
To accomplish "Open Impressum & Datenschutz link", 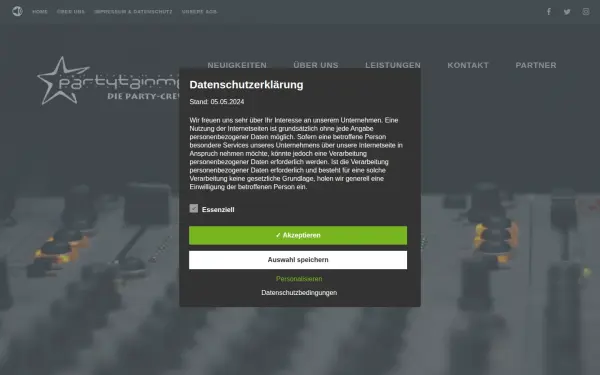I will 133,12.
